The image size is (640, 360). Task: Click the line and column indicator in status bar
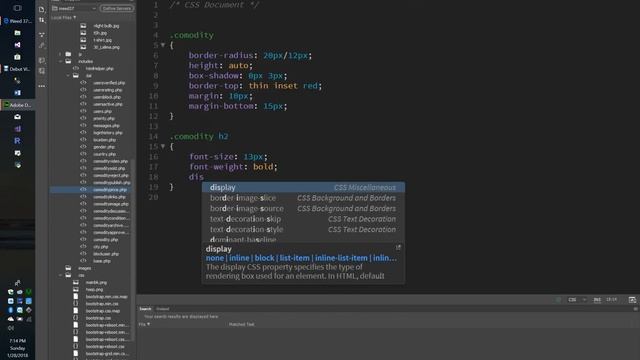[611, 300]
